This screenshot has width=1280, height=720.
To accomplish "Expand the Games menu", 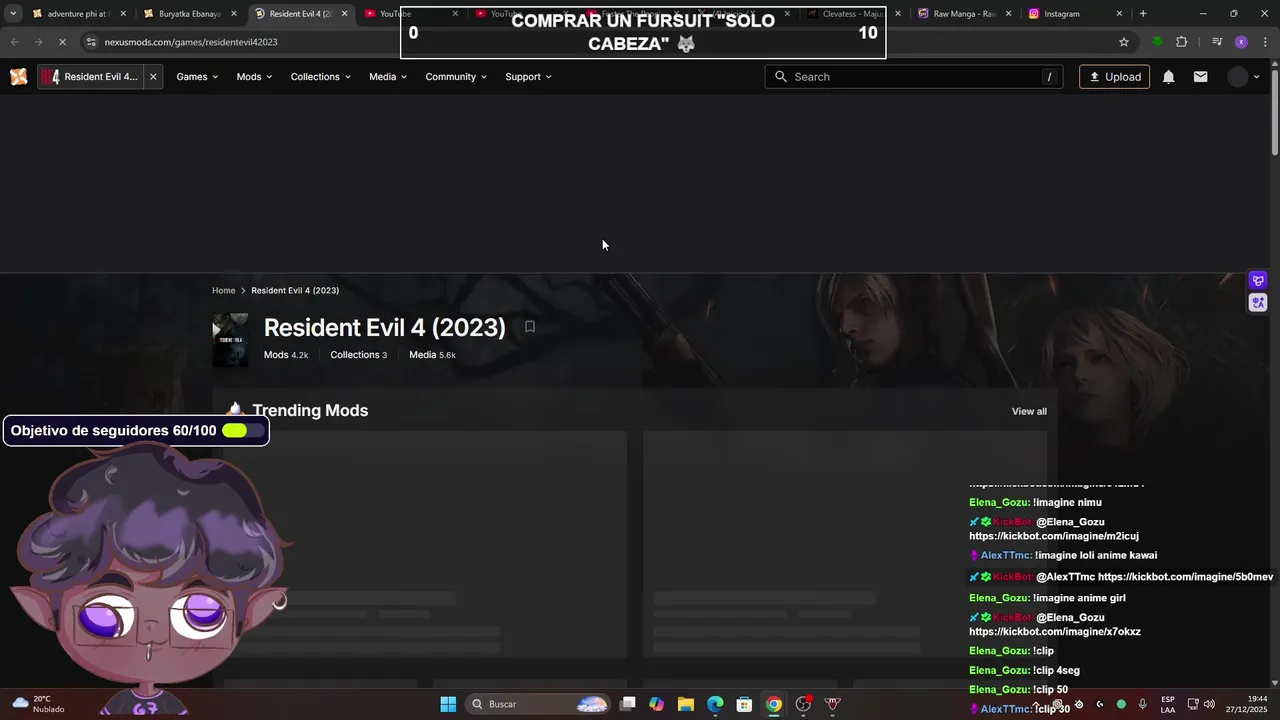I will [197, 77].
